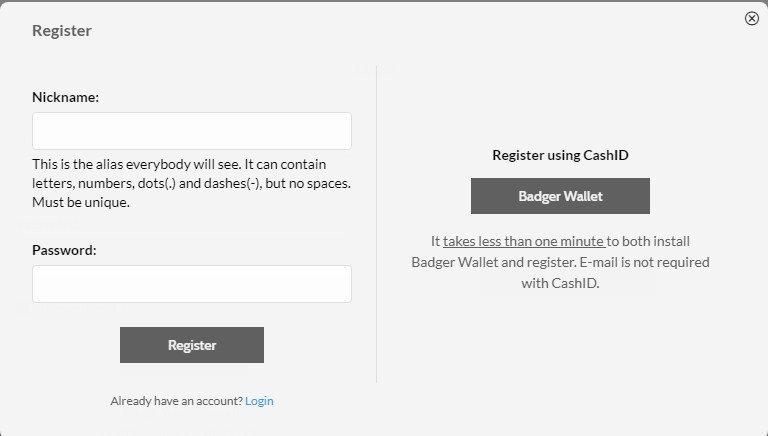Image resolution: width=768 pixels, height=436 pixels.
Task: Click the "This is the alias everybody will see" sentence
Action: 136,164
